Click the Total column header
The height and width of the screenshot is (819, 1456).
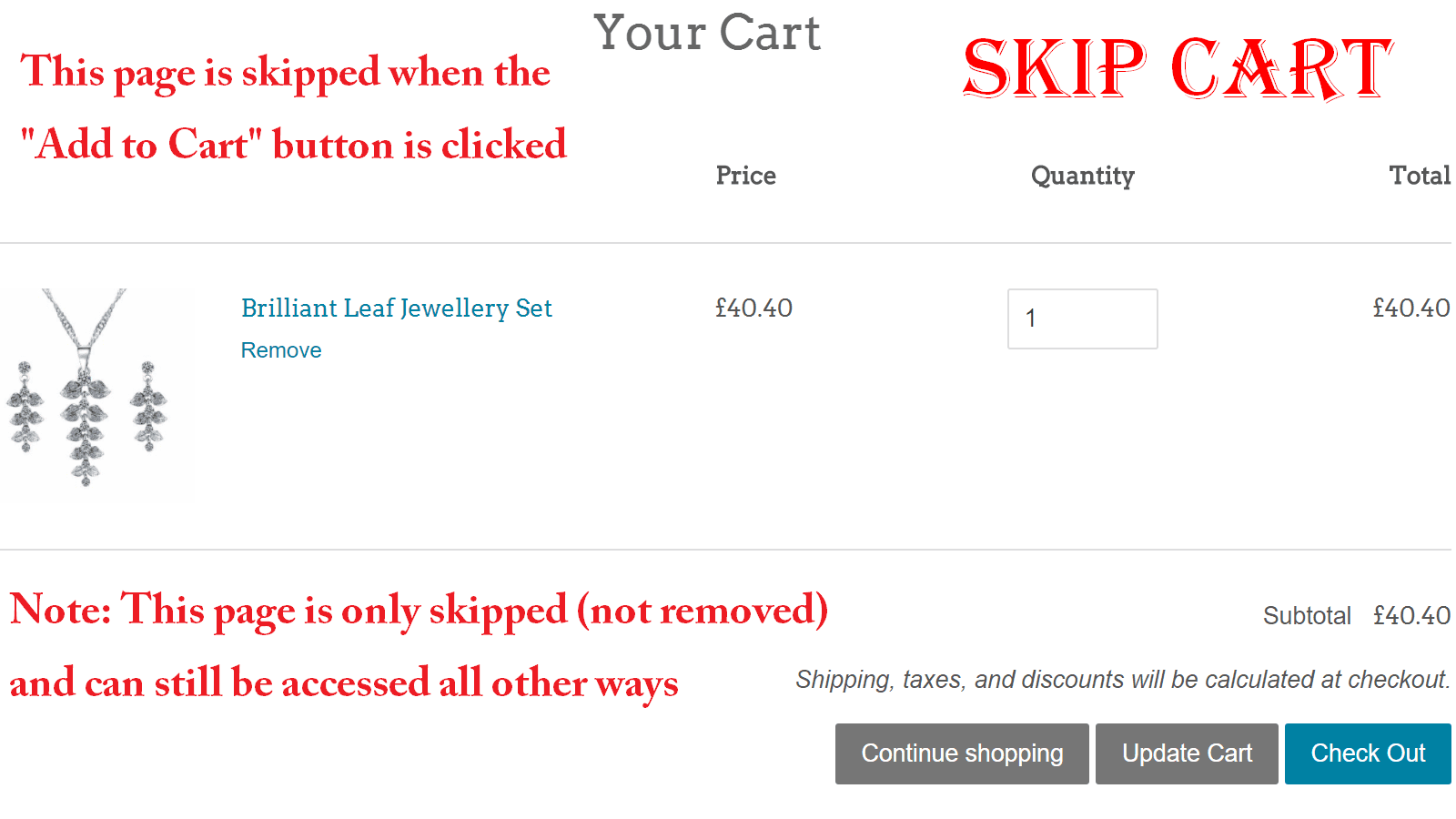[1420, 176]
